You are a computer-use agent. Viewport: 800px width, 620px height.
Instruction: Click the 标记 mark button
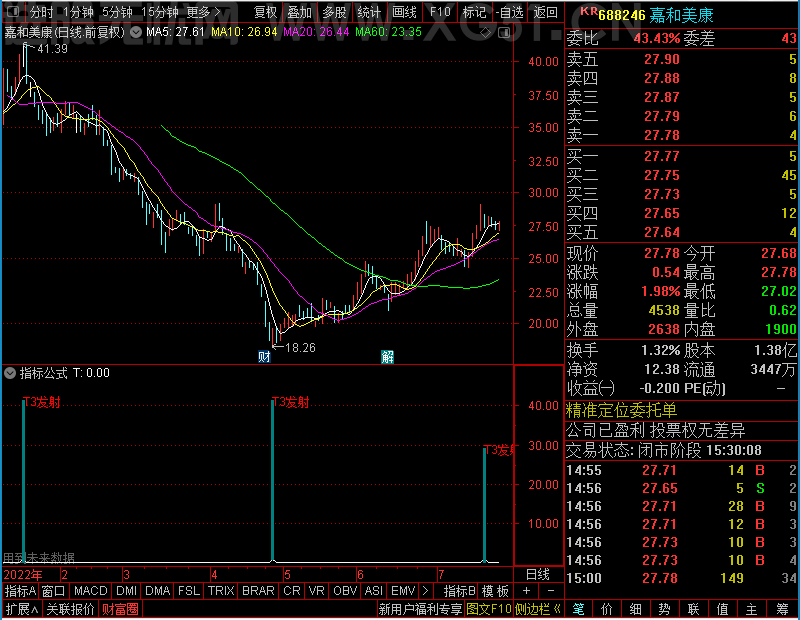pyautogui.click(x=474, y=12)
